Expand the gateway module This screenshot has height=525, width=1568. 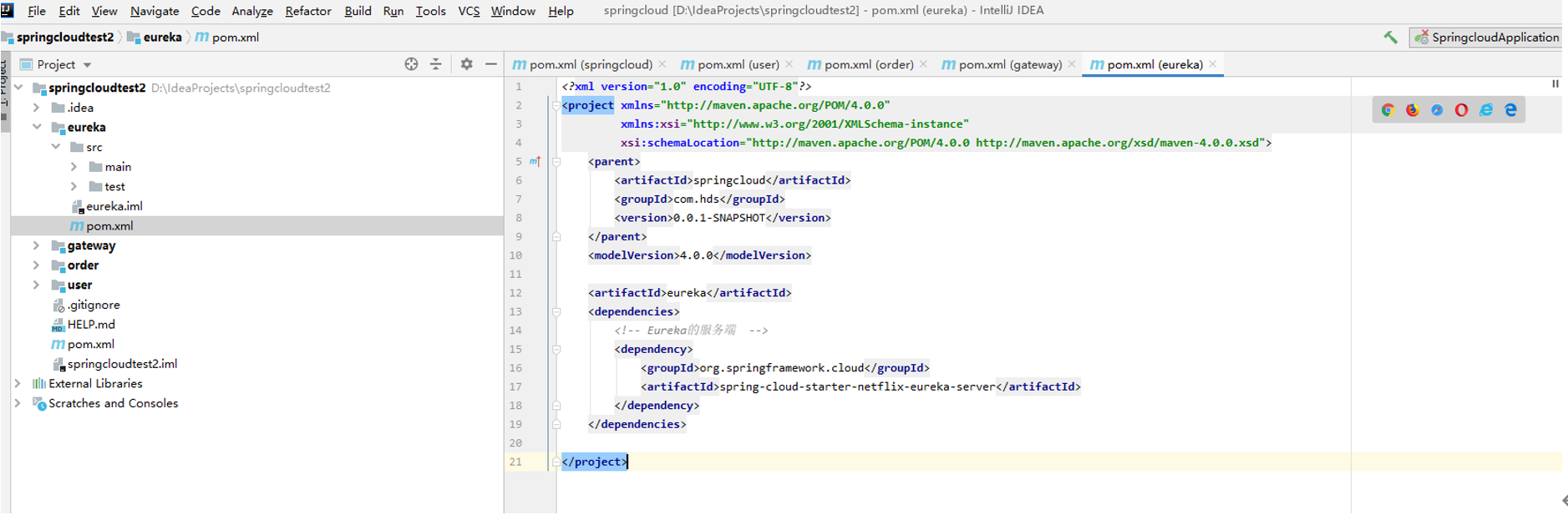36,245
